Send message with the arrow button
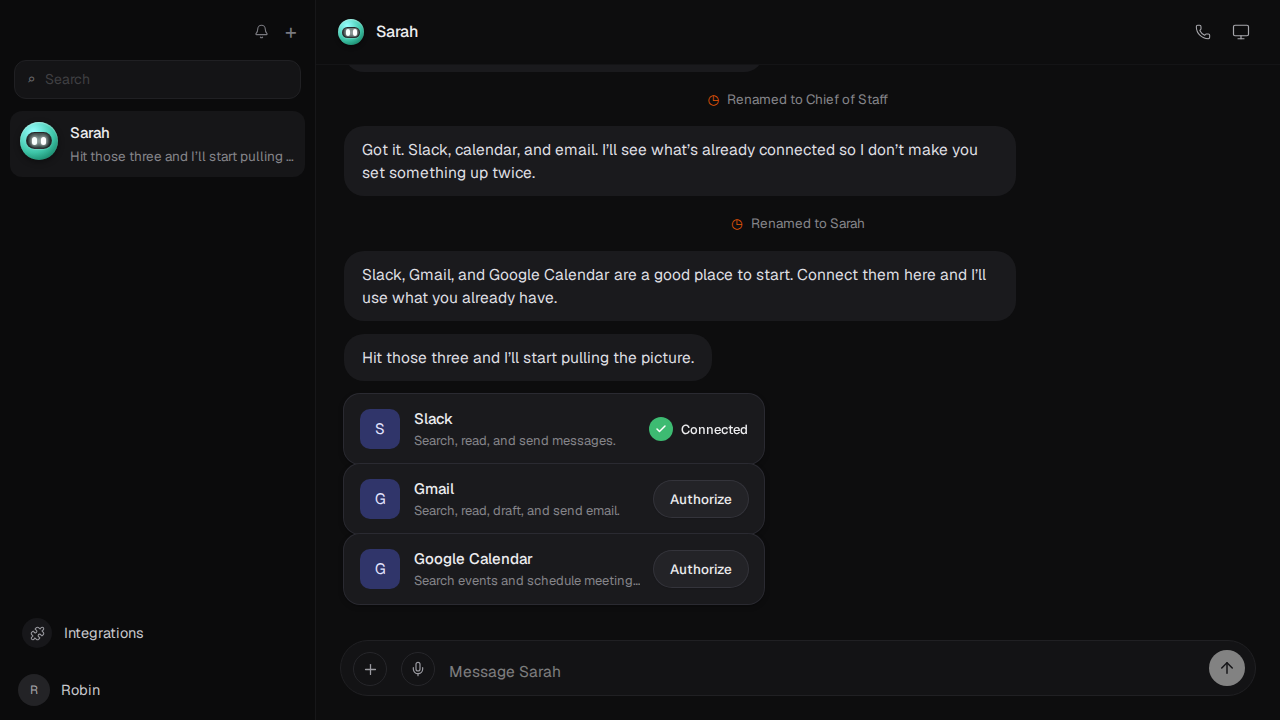Screen dimensions: 1280x720 [1227, 668]
